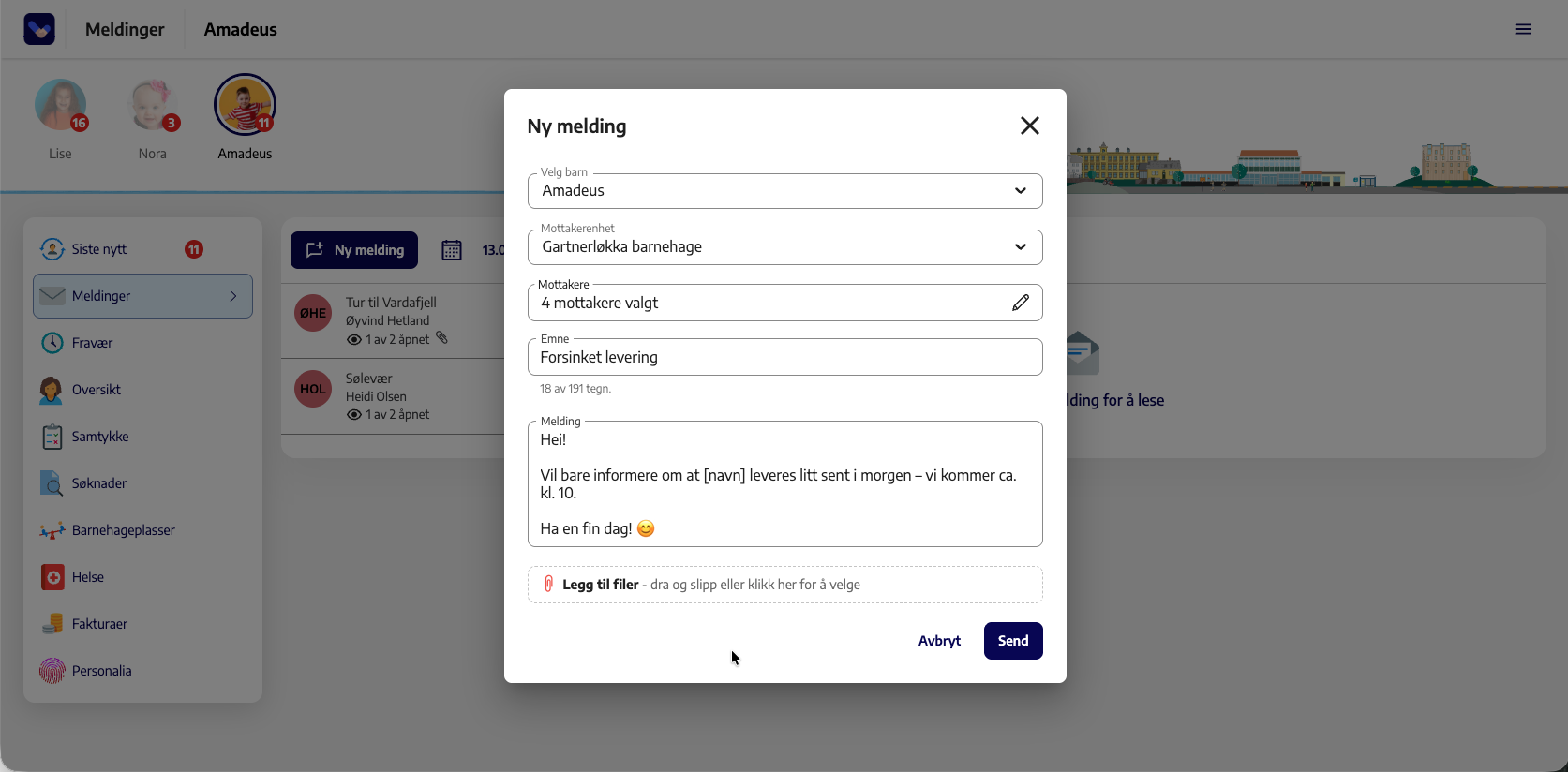Click the paperclip Legg til filer area
This screenshot has height=772, width=1568.
(x=785, y=585)
